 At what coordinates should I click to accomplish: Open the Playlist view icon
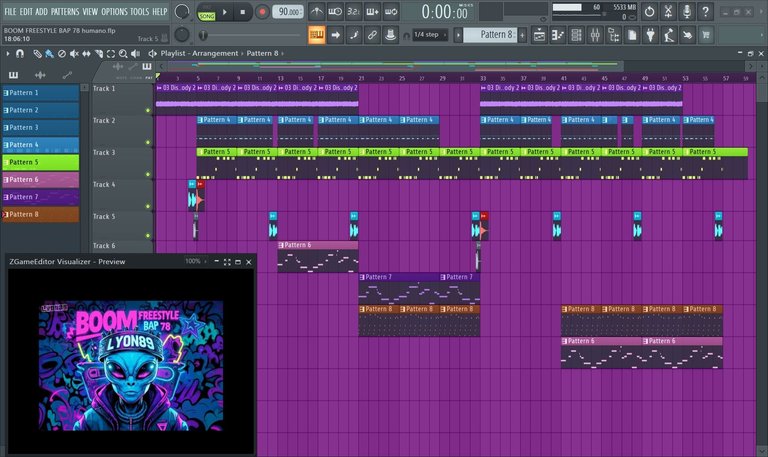[x=539, y=35]
